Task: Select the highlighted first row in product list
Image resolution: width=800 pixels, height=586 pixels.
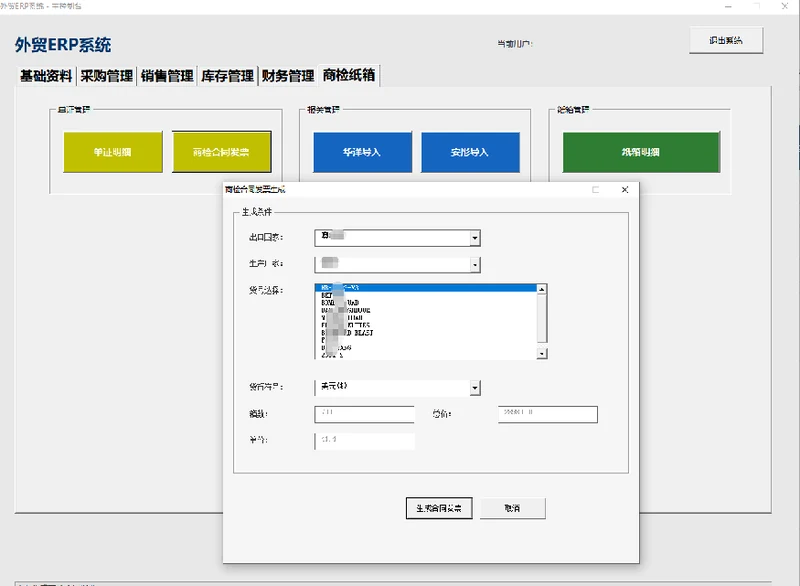Action: tap(426, 288)
